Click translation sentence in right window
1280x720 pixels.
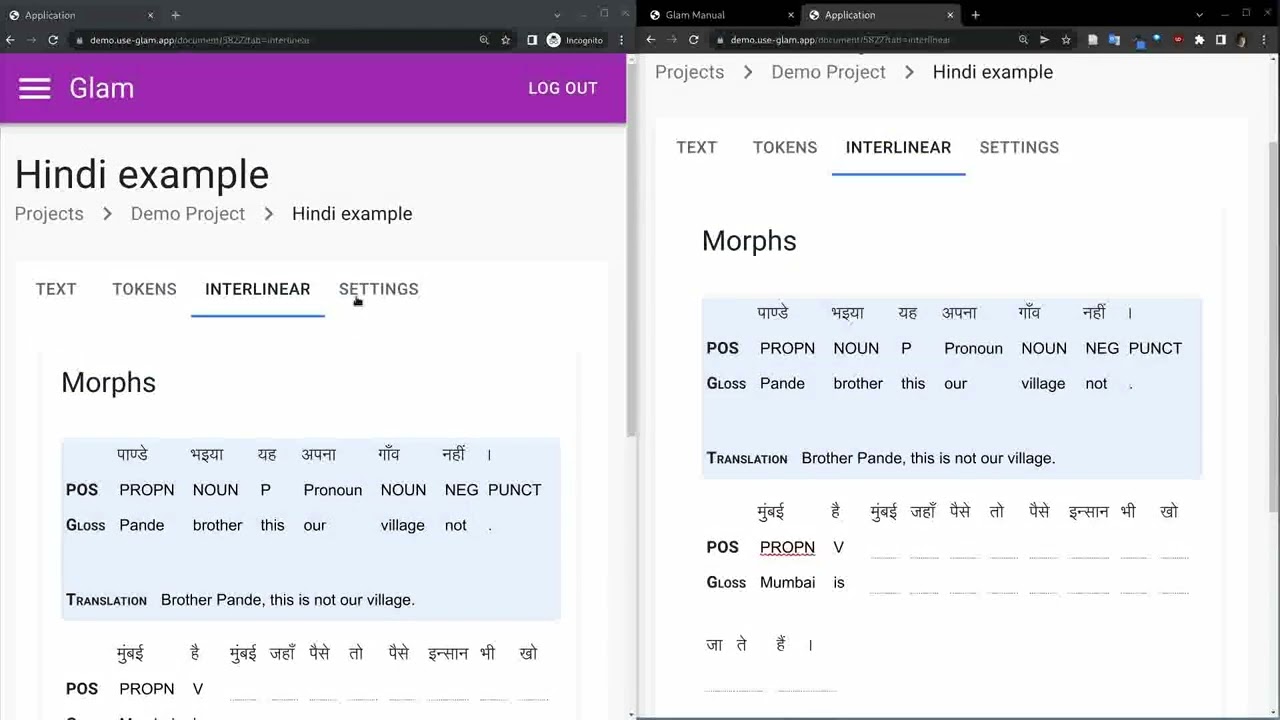coord(928,458)
